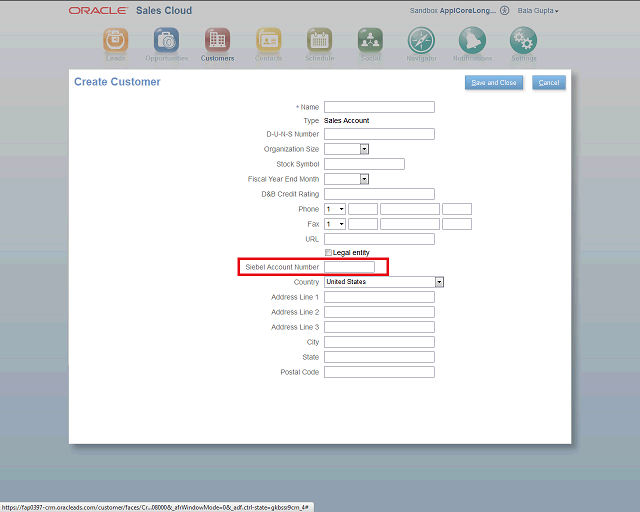Tick the Legal entity checkbox
Screen dimensions: 640x512
point(328,252)
